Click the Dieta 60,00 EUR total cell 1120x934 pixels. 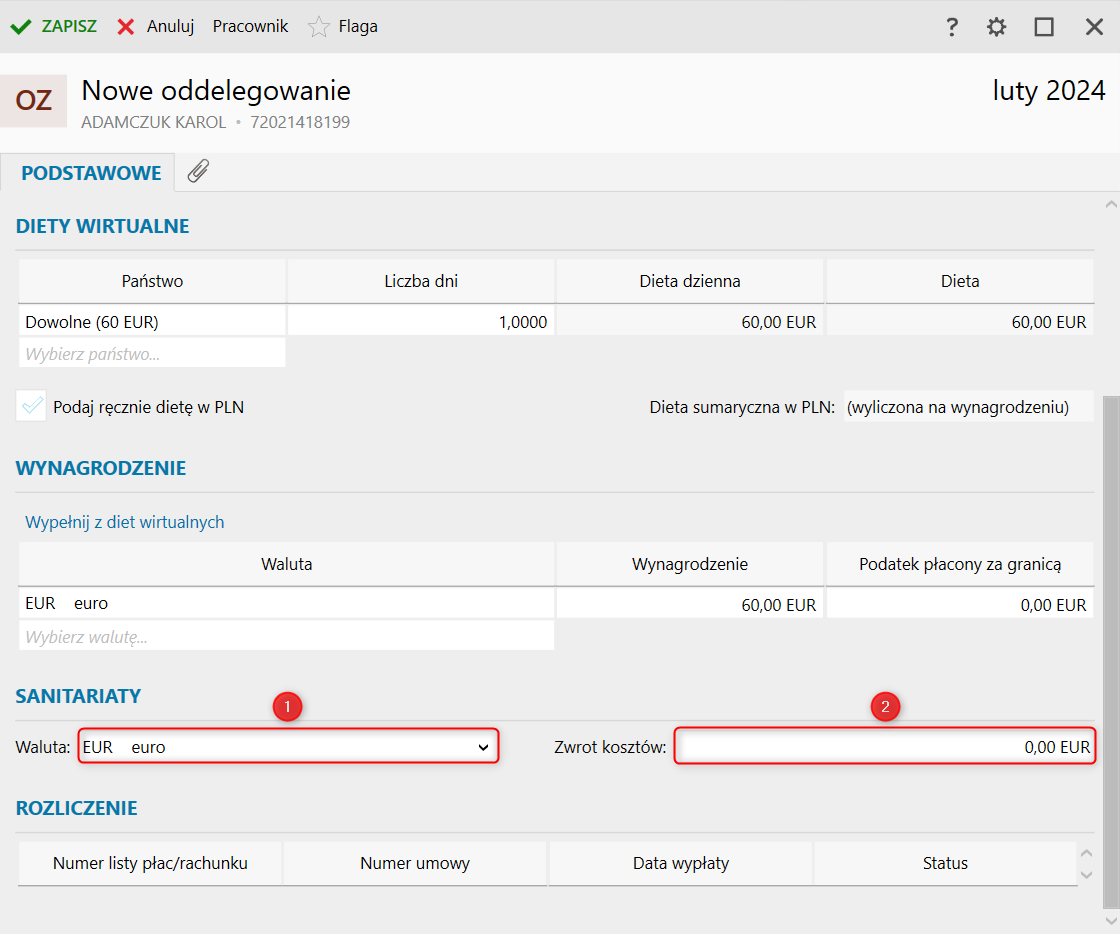tap(959, 322)
